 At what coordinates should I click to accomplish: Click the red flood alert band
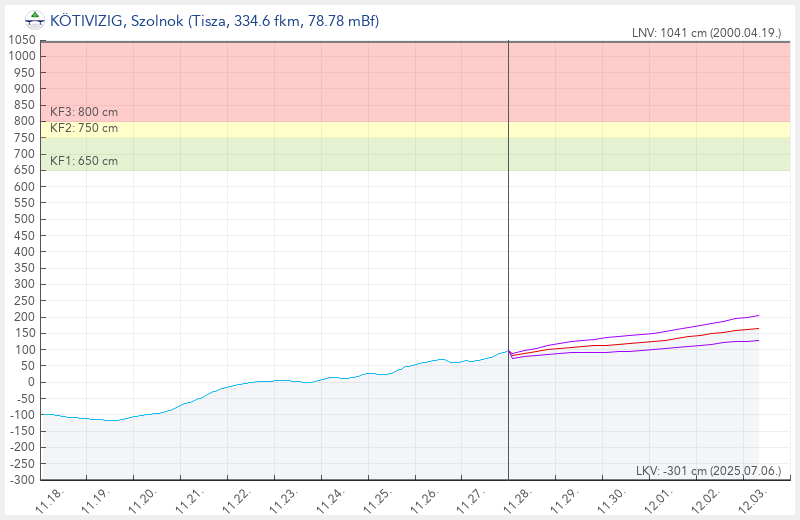400,80
